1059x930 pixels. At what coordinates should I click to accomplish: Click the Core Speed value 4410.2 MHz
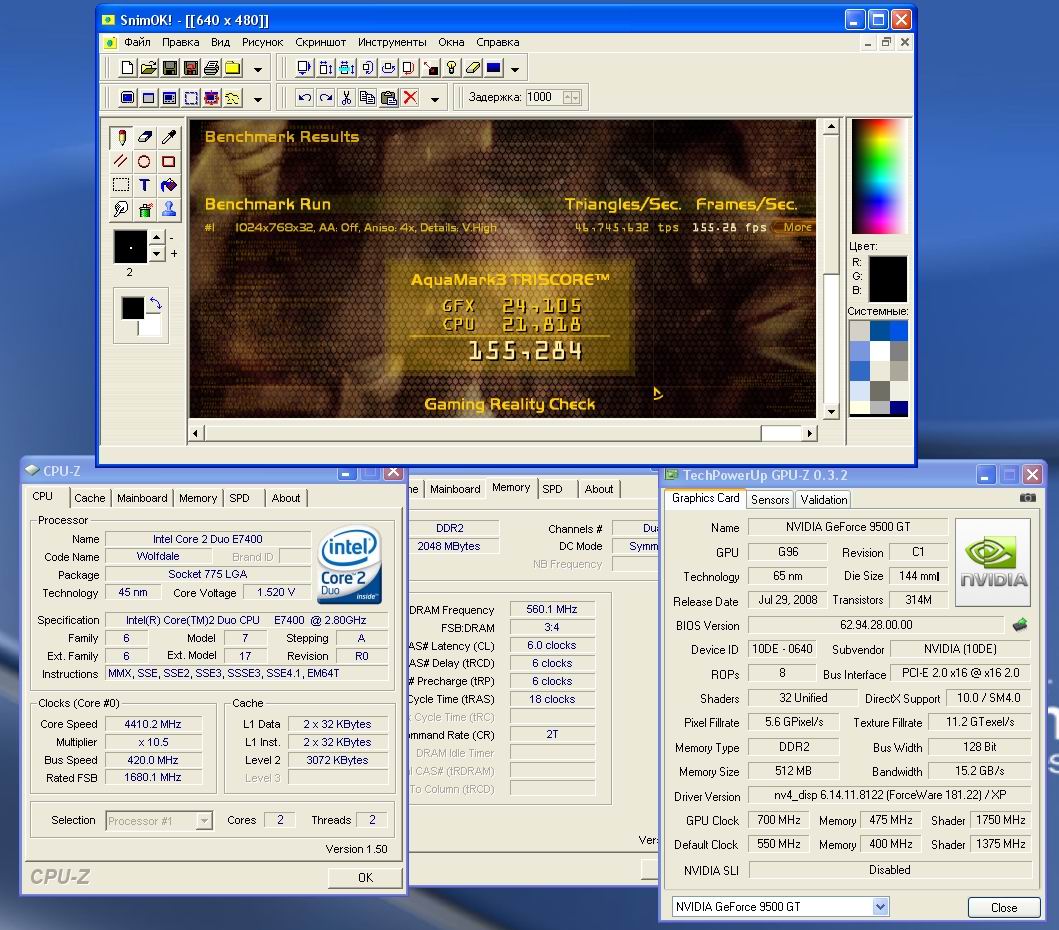153,724
